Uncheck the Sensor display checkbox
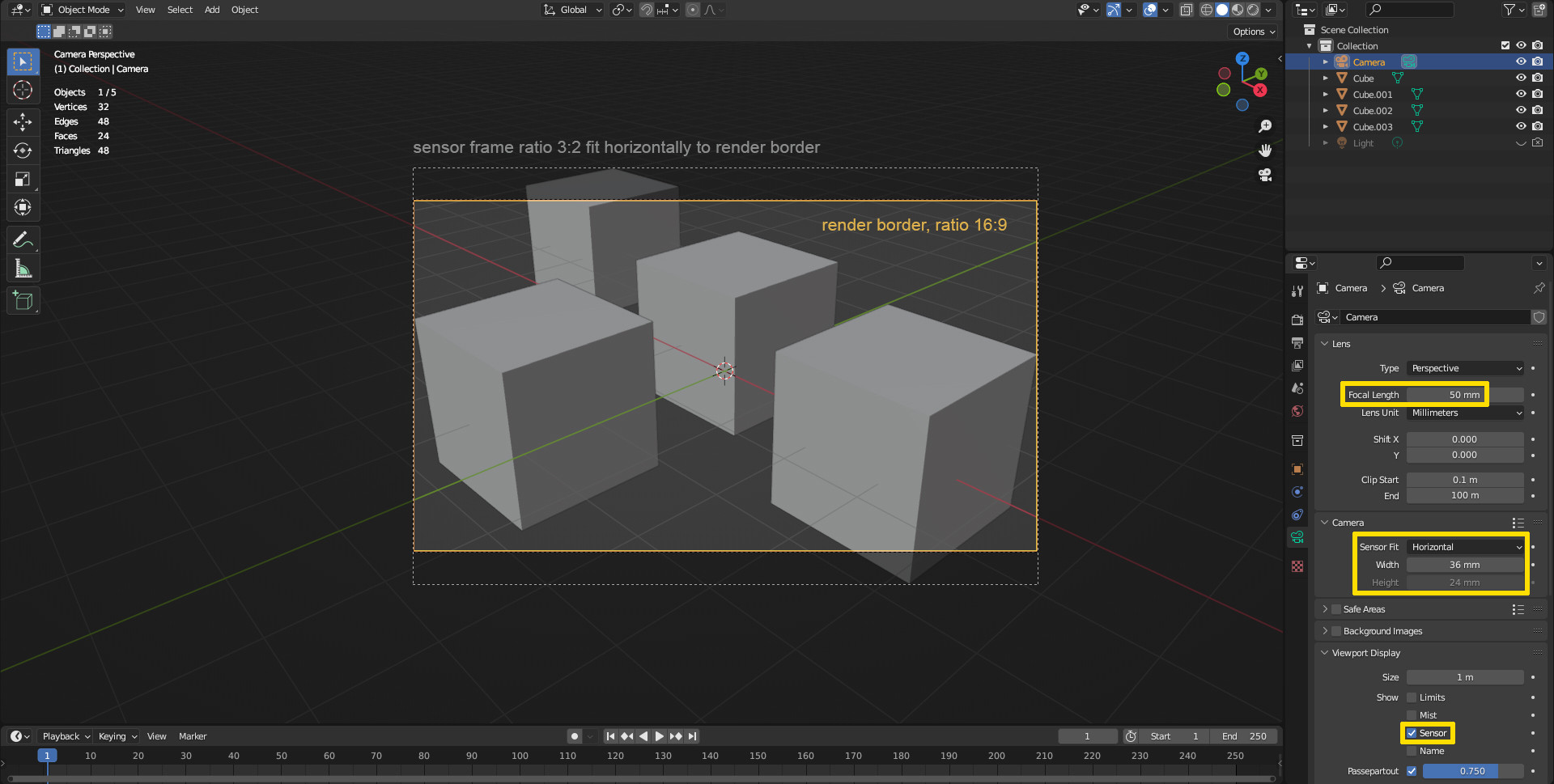 (1412, 733)
